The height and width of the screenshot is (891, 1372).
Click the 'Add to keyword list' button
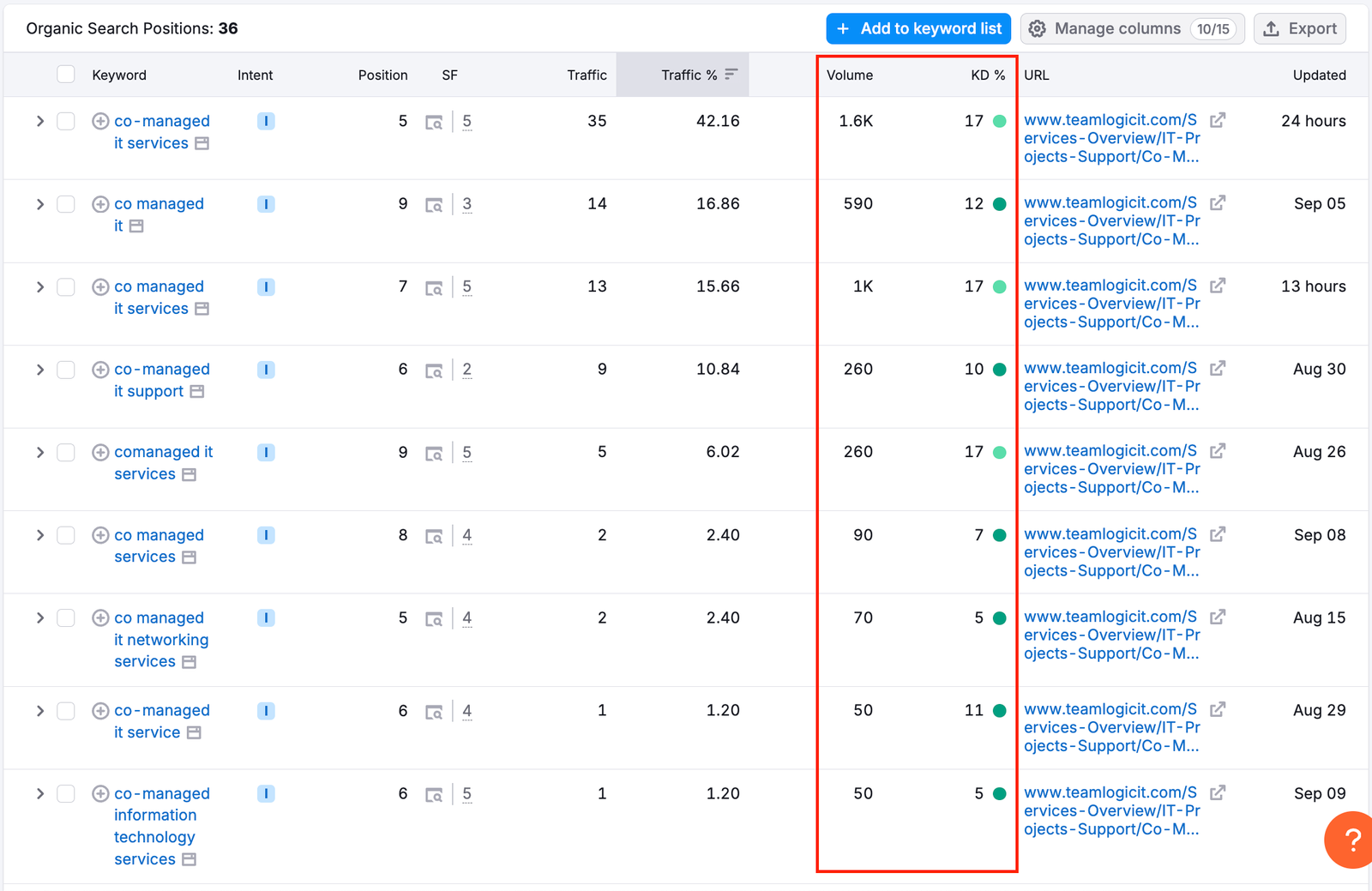point(918,28)
